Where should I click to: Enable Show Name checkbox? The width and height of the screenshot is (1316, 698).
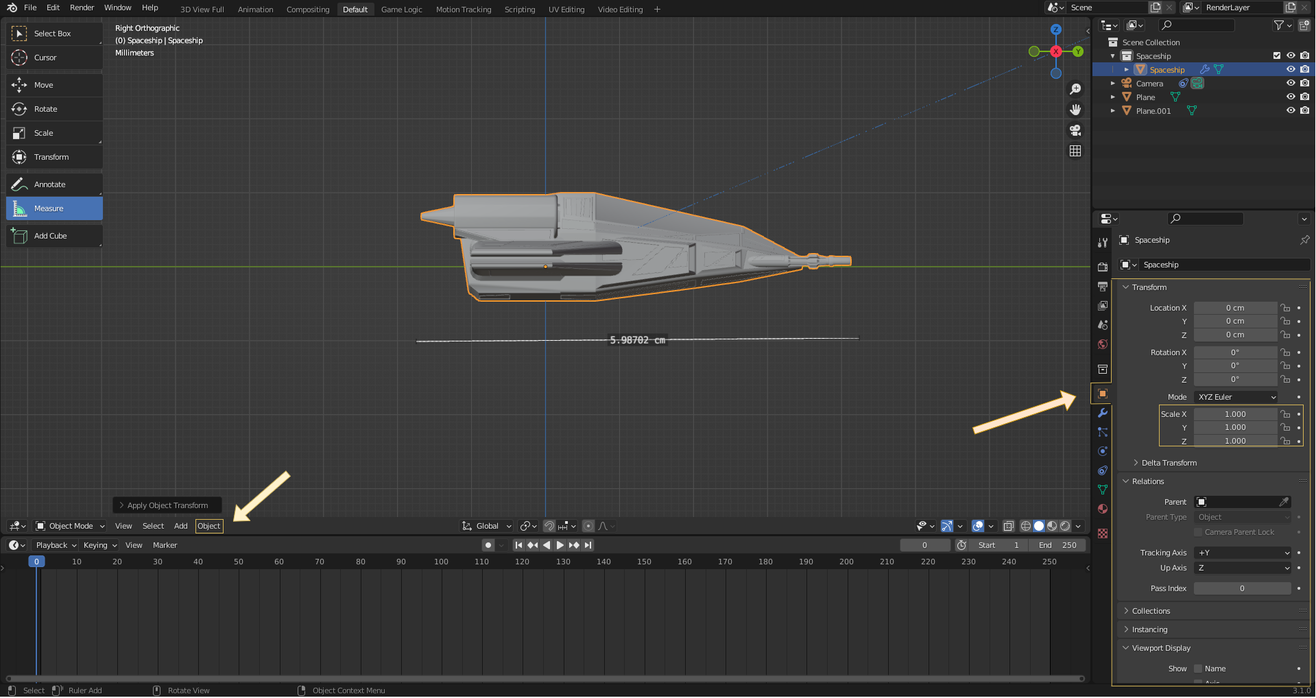click(1198, 668)
